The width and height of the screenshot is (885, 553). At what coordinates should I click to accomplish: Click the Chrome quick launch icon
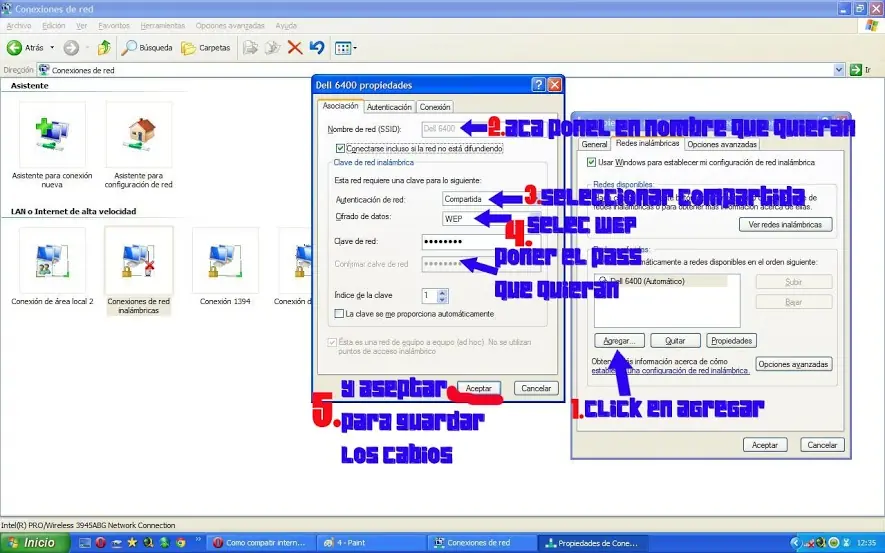point(181,543)
